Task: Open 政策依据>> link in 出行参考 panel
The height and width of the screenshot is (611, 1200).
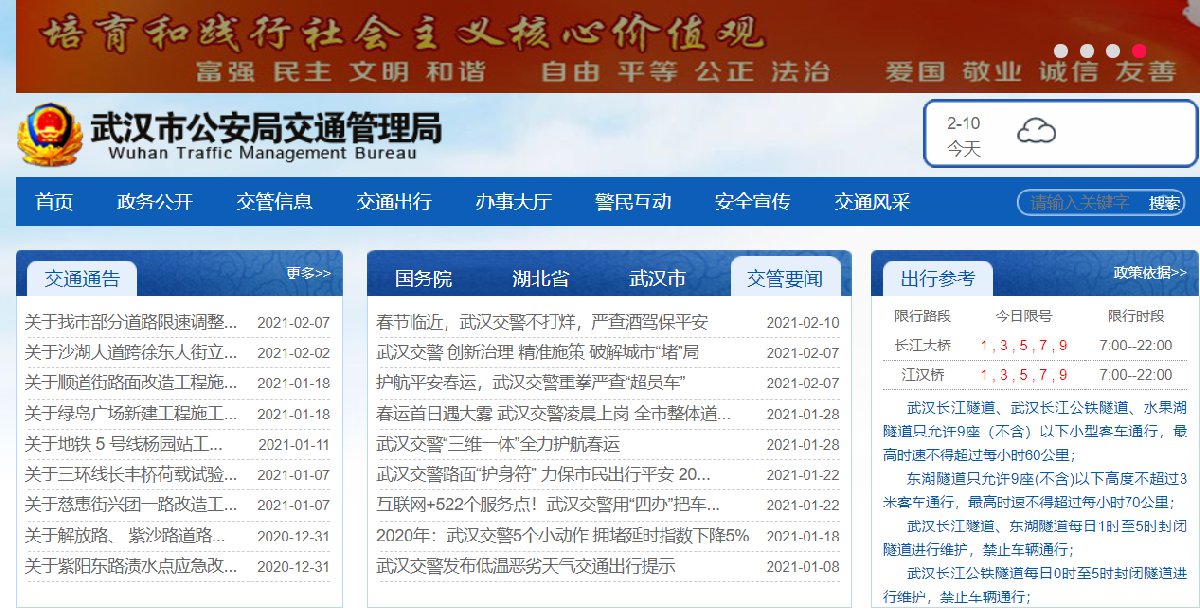Action: pyautogui.click(x=1150, y=273)
